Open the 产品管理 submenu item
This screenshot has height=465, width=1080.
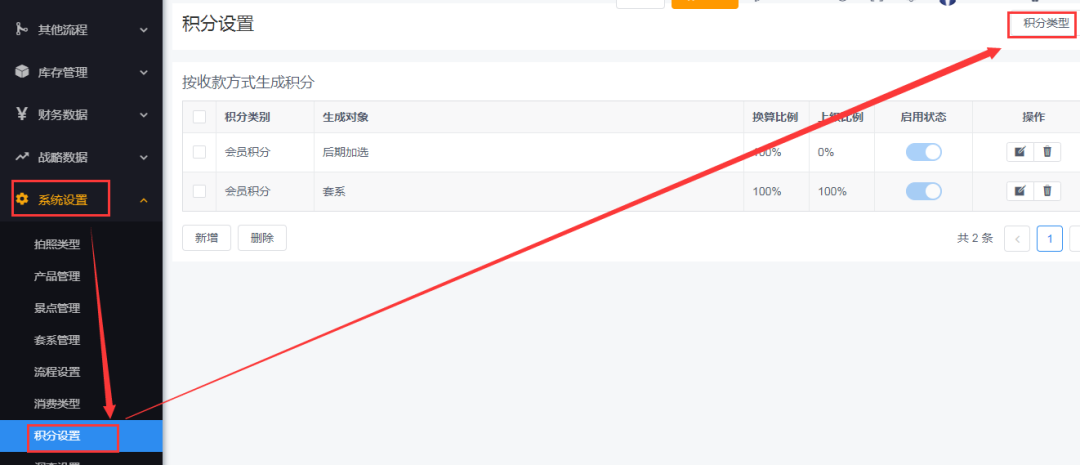pyautogui.click(x=57, y=276)
